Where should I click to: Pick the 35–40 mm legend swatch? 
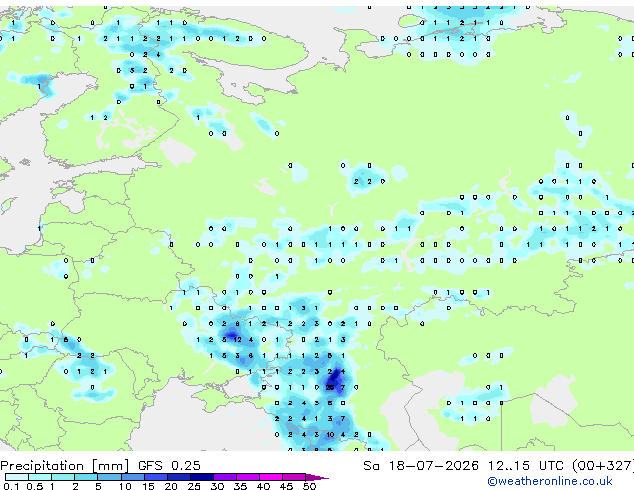coord(248,477)
